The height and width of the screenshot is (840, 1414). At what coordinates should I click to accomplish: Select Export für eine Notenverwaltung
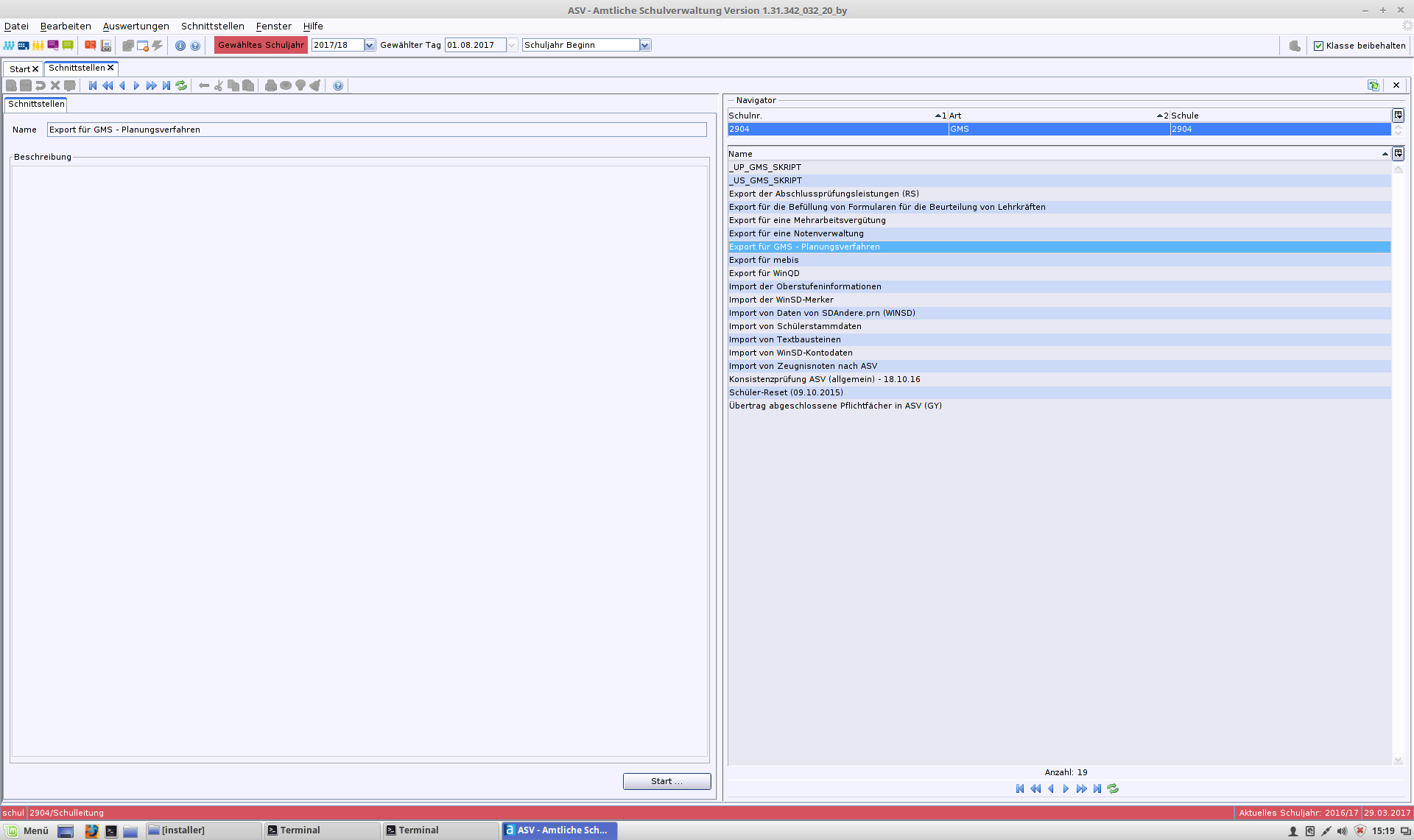click(1059, 233)
